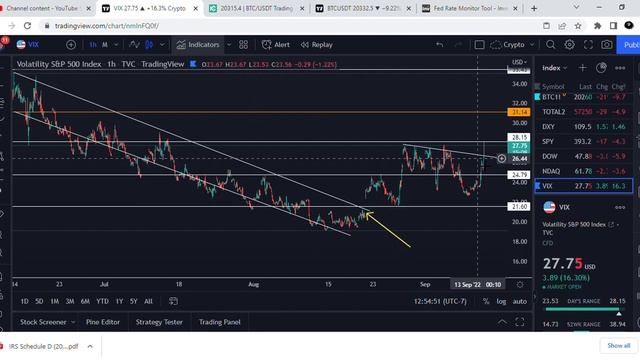
Task: Open the indicator templates grid icon
Action: coord(243,45)
